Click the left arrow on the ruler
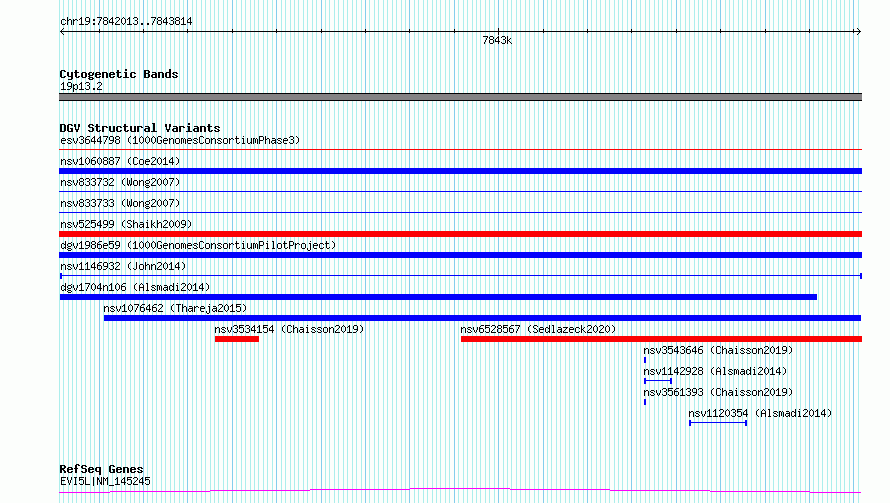 (62, 32)
